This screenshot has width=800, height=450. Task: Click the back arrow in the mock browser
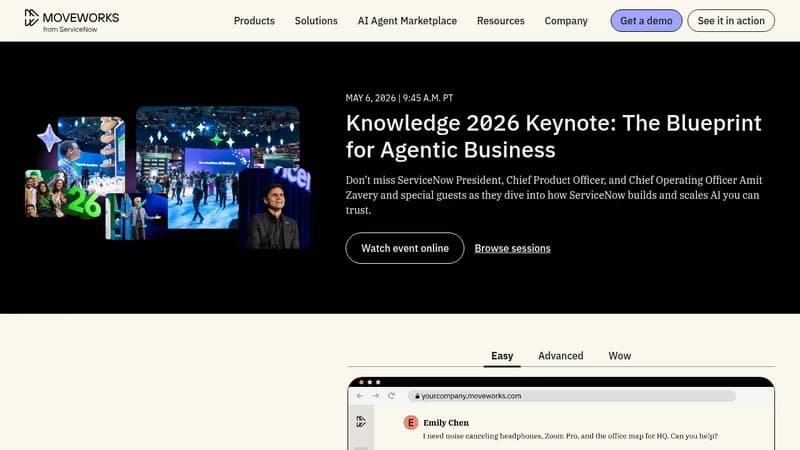click(x=360, y=396)
